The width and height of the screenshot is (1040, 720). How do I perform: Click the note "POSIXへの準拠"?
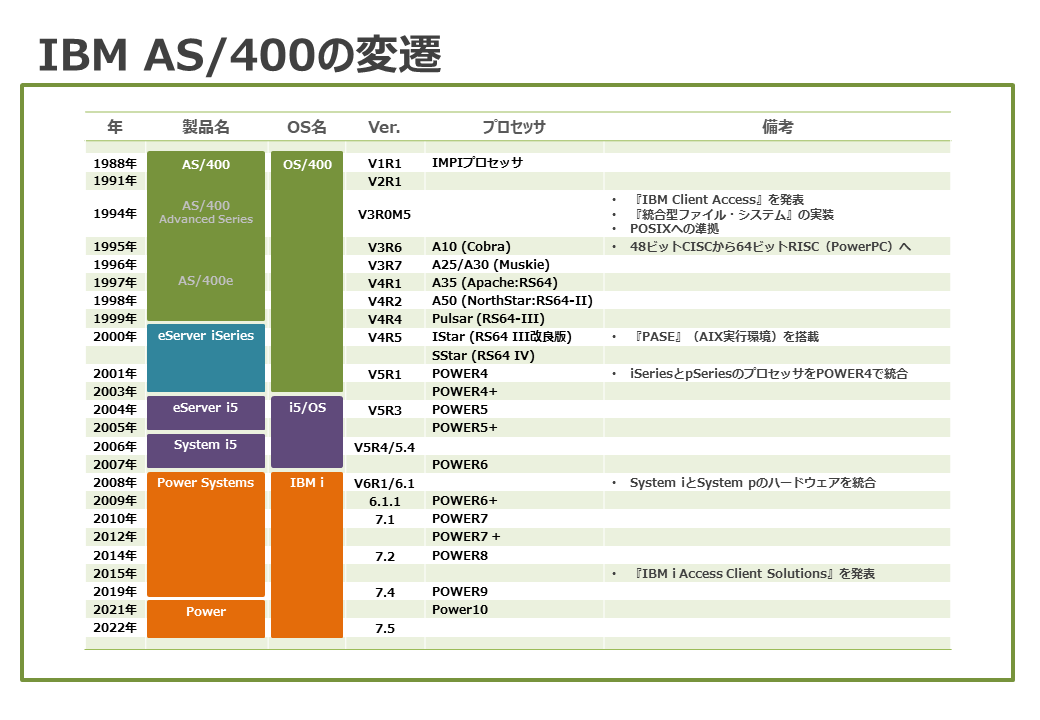pyautogui.click(x=675, y=229)
